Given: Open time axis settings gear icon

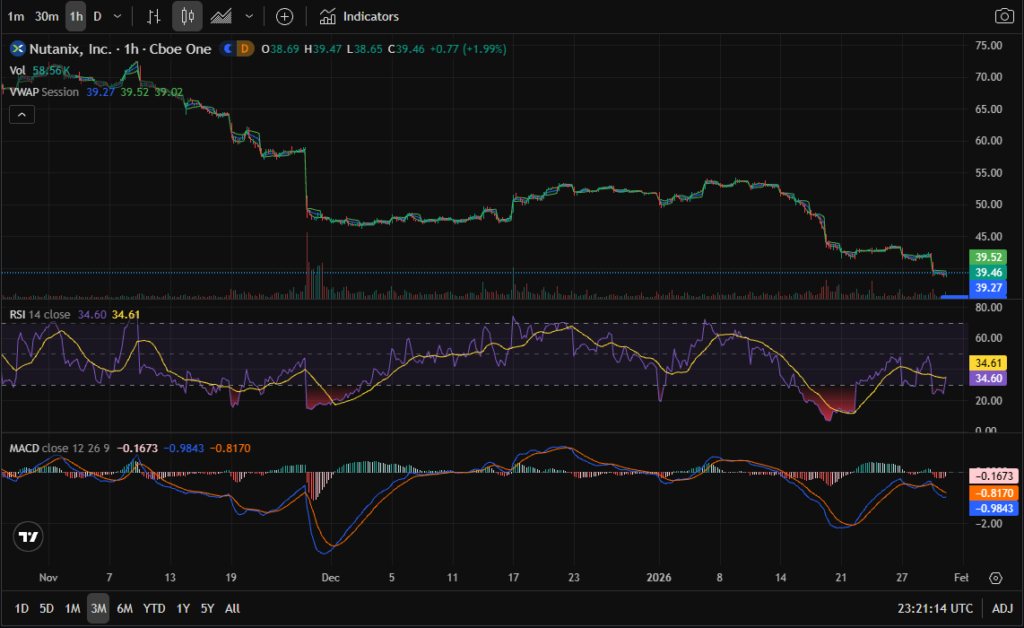Looking at the screenshot, I should (996, 578).
